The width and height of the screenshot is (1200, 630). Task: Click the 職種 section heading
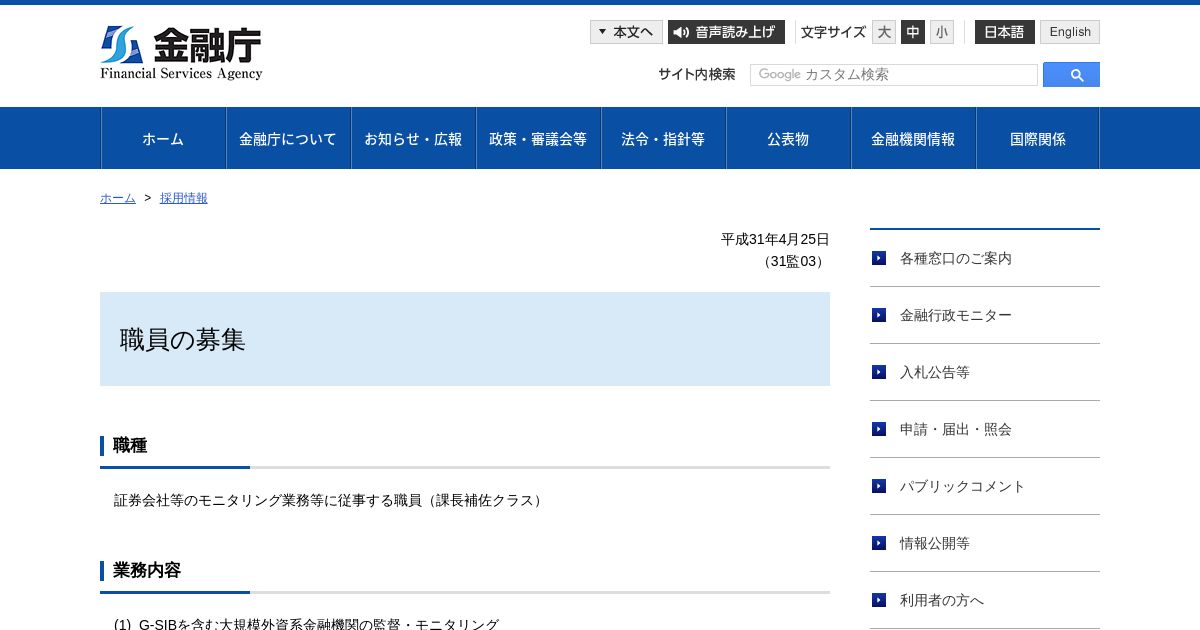130,446
